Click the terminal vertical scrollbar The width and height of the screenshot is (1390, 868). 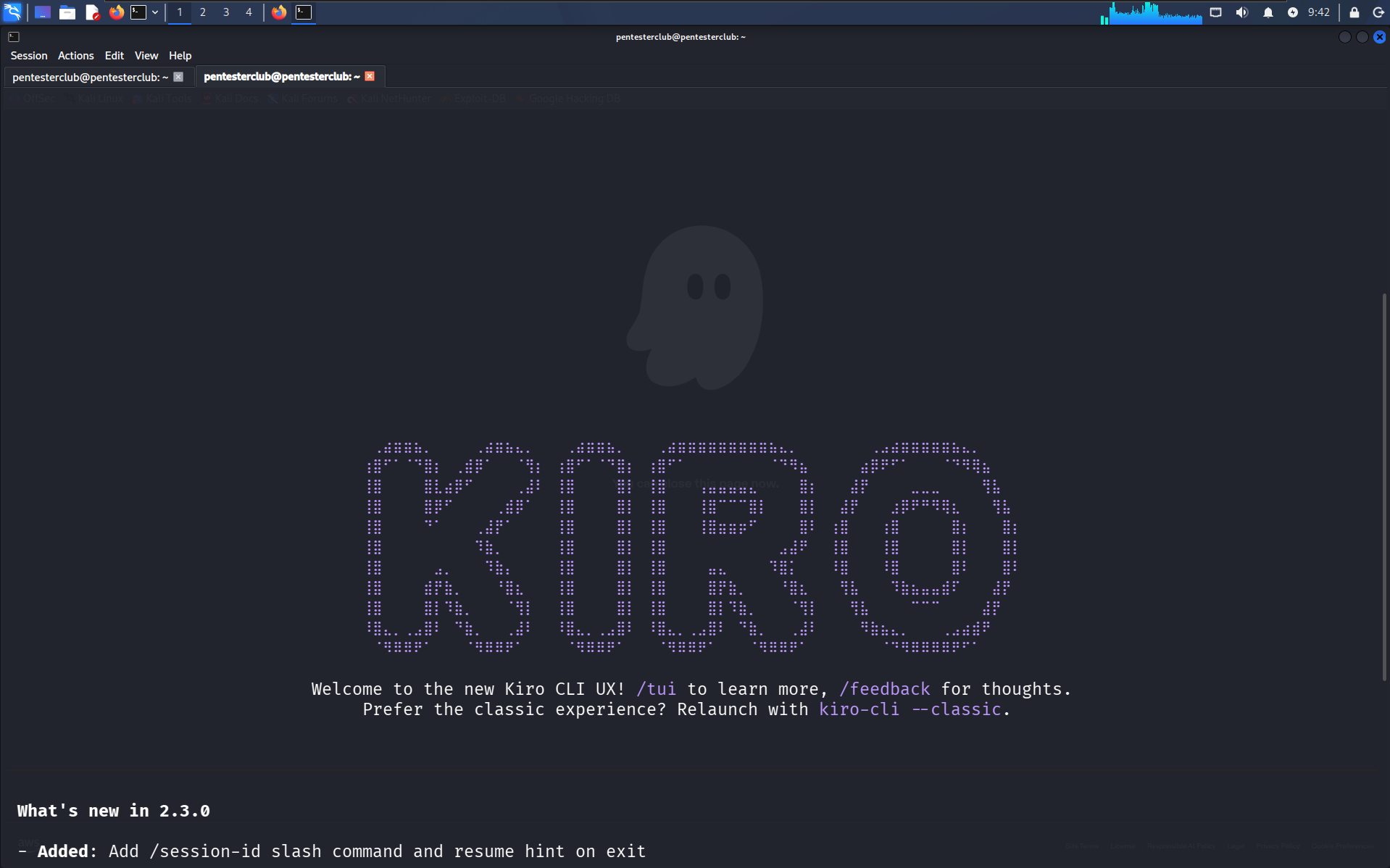(x=1385, y=485)
